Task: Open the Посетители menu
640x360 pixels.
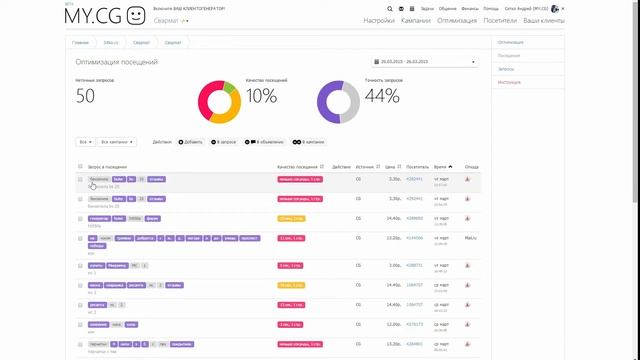Action: point(500,20)
